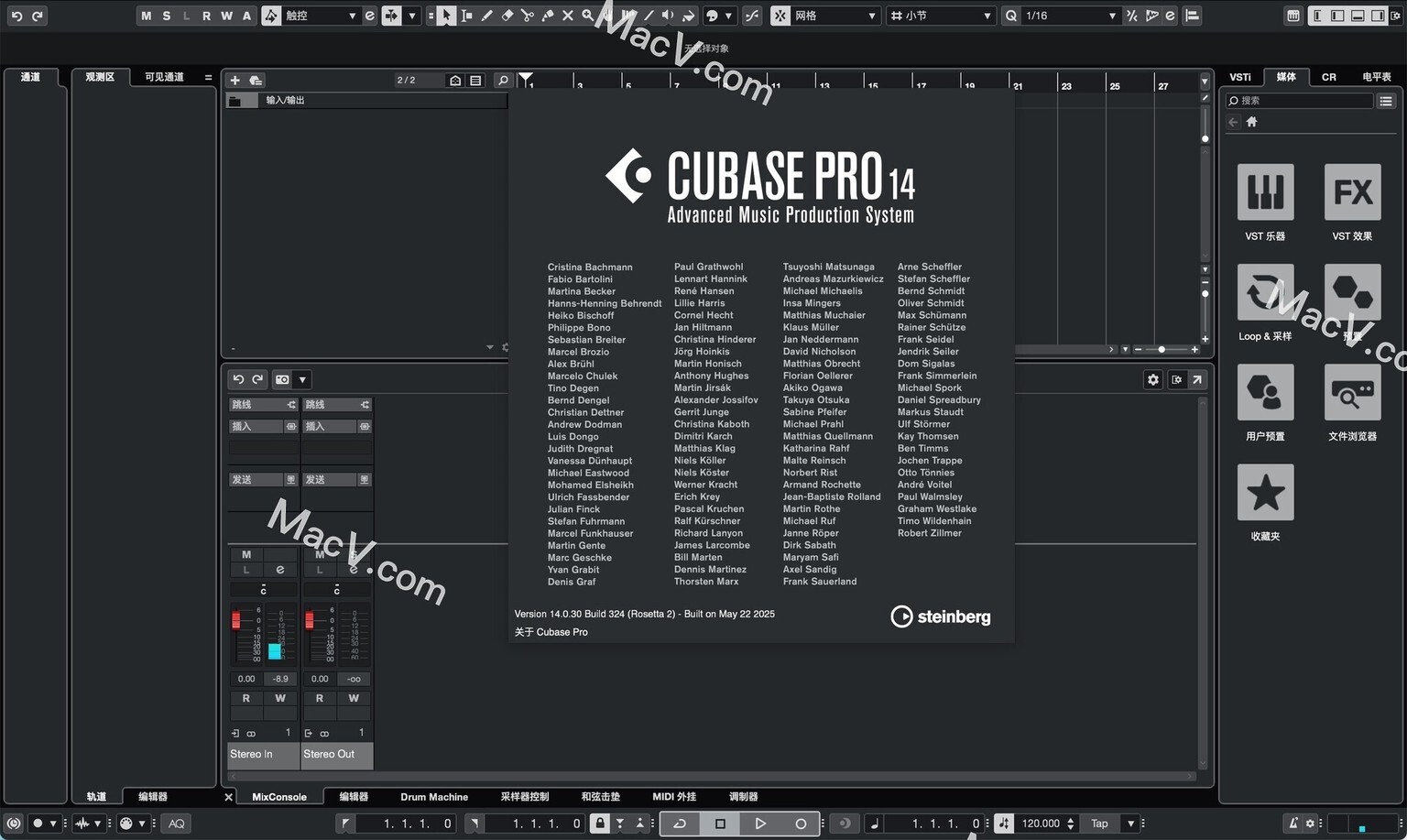Adjust the Stereo In red fader handle
This screenshot has width=1407, height=840.
coord(235,620)
